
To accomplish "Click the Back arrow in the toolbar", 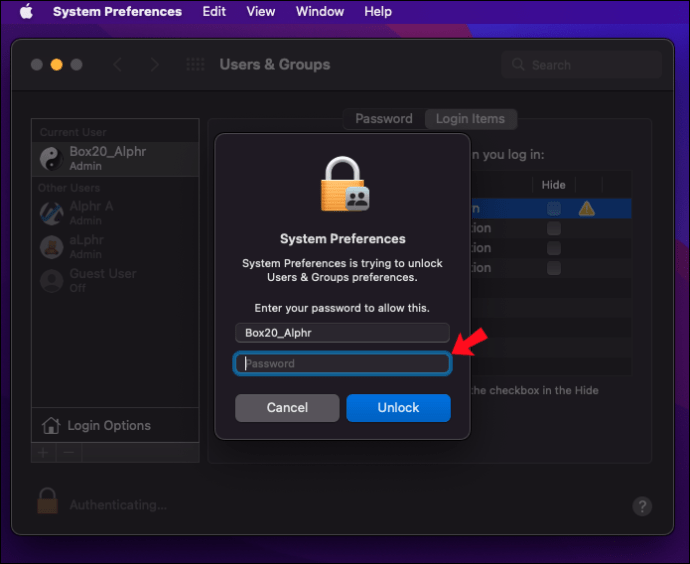I will coord(117,65).
